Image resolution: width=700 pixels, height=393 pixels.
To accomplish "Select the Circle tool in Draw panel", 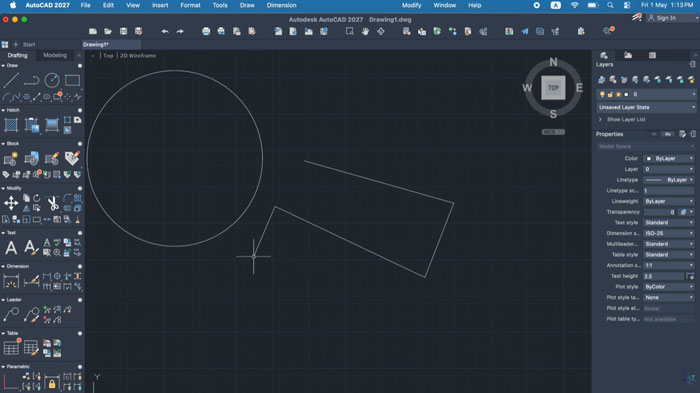I will click(52, 80).
